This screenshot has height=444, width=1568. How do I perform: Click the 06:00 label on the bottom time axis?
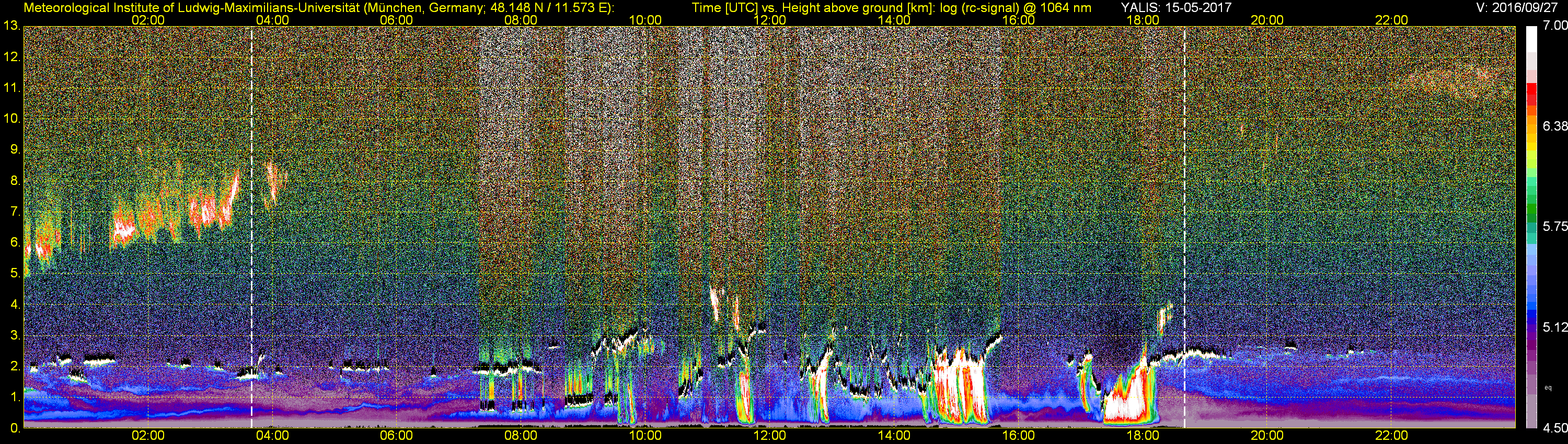click(x=396, y=436)
